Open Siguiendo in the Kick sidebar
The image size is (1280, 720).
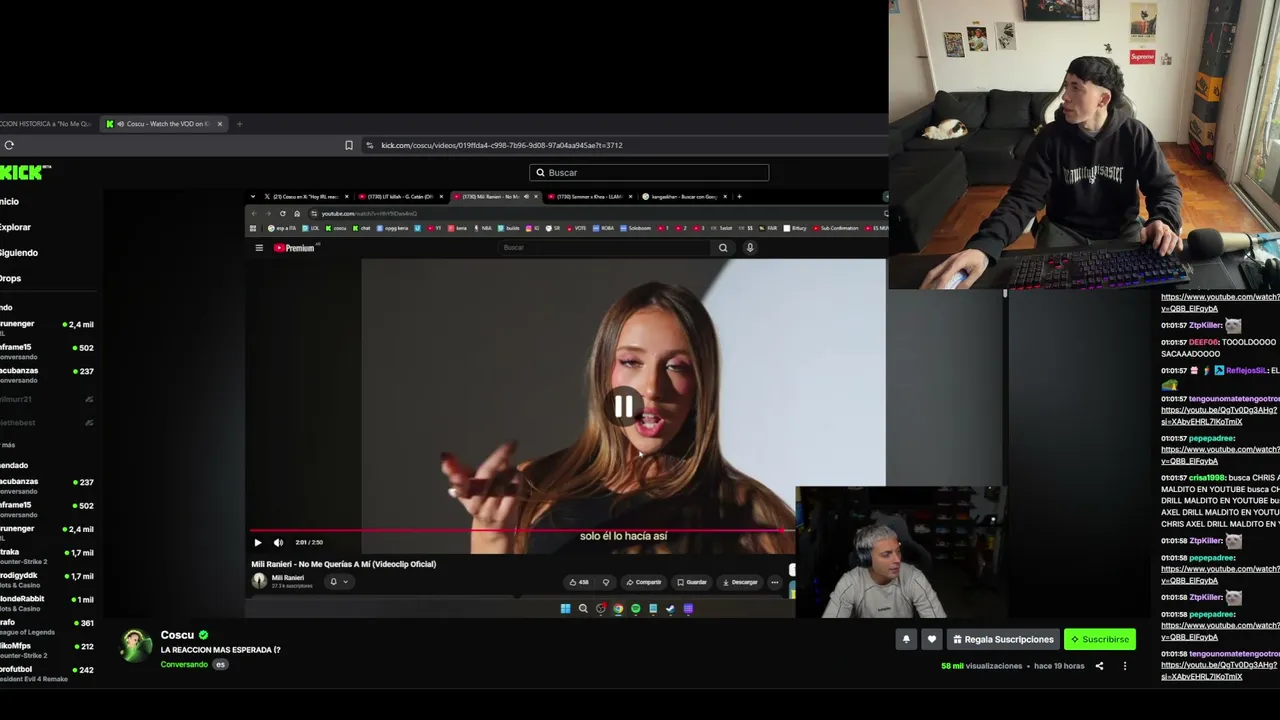click(x=19, y=253)
